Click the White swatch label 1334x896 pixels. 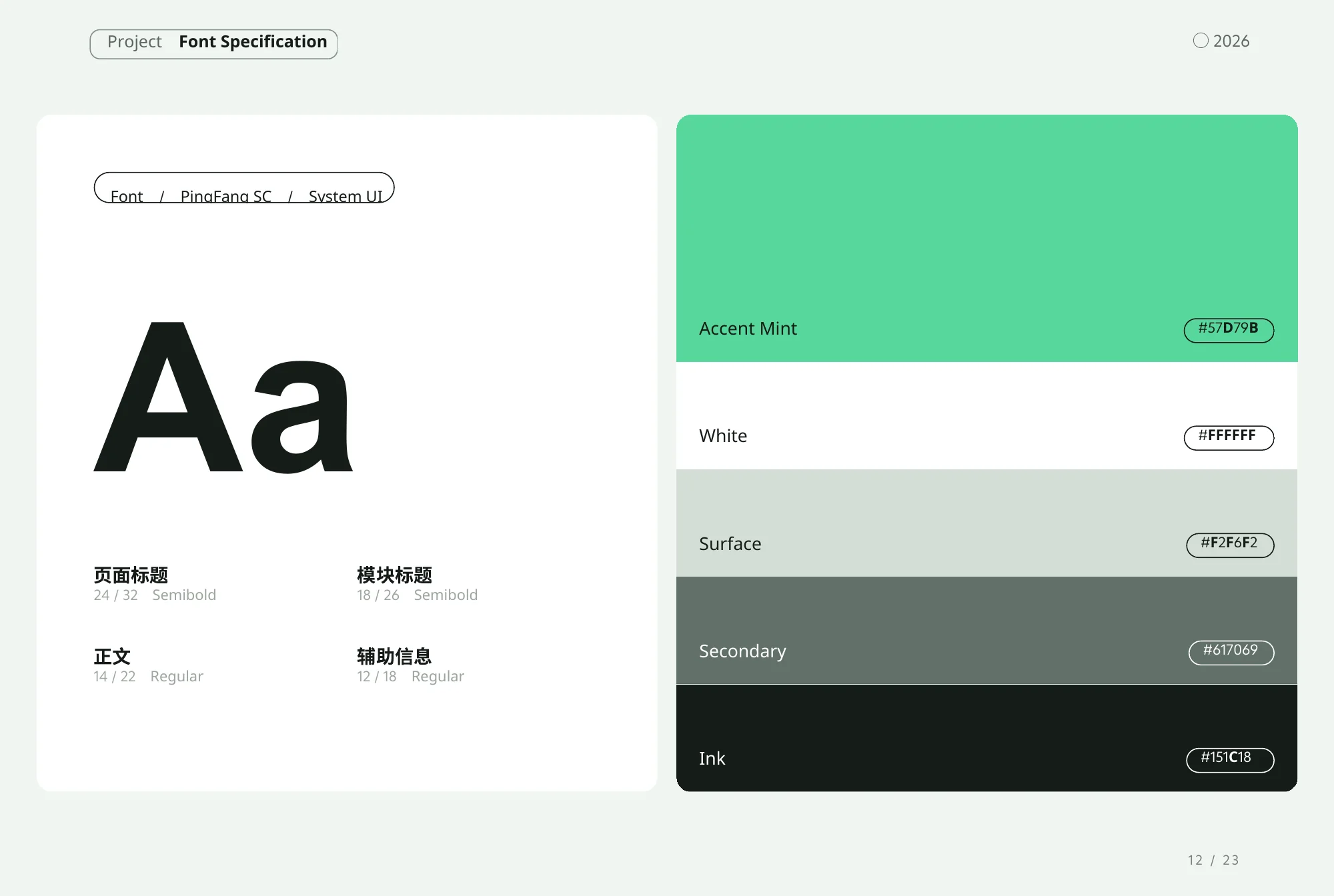(x=723, y=436)
